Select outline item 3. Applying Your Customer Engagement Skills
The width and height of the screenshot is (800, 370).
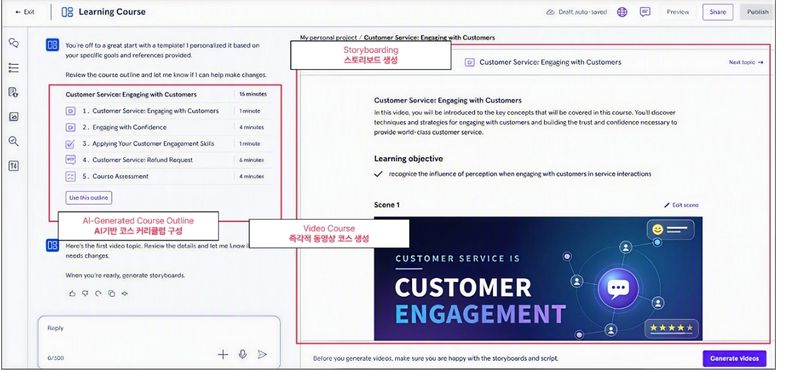pyautogui.click(x=168, y=143)
